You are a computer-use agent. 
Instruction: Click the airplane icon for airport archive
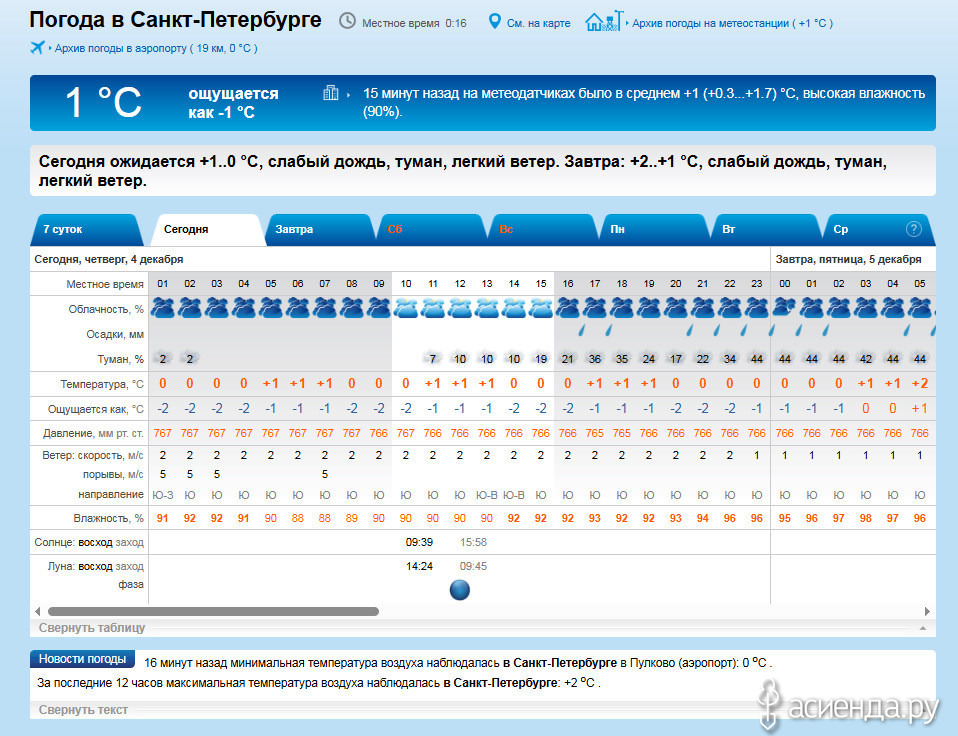point(38,47)
